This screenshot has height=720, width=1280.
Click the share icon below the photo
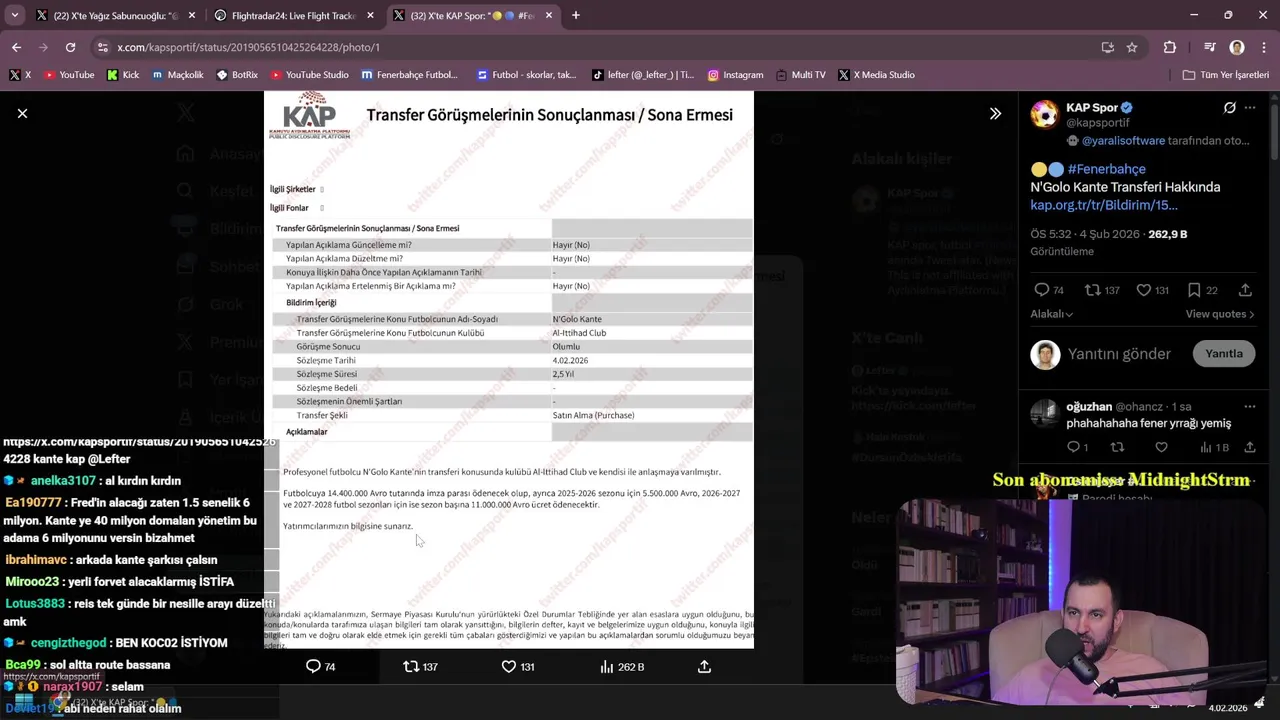click(x=704, y=666)
